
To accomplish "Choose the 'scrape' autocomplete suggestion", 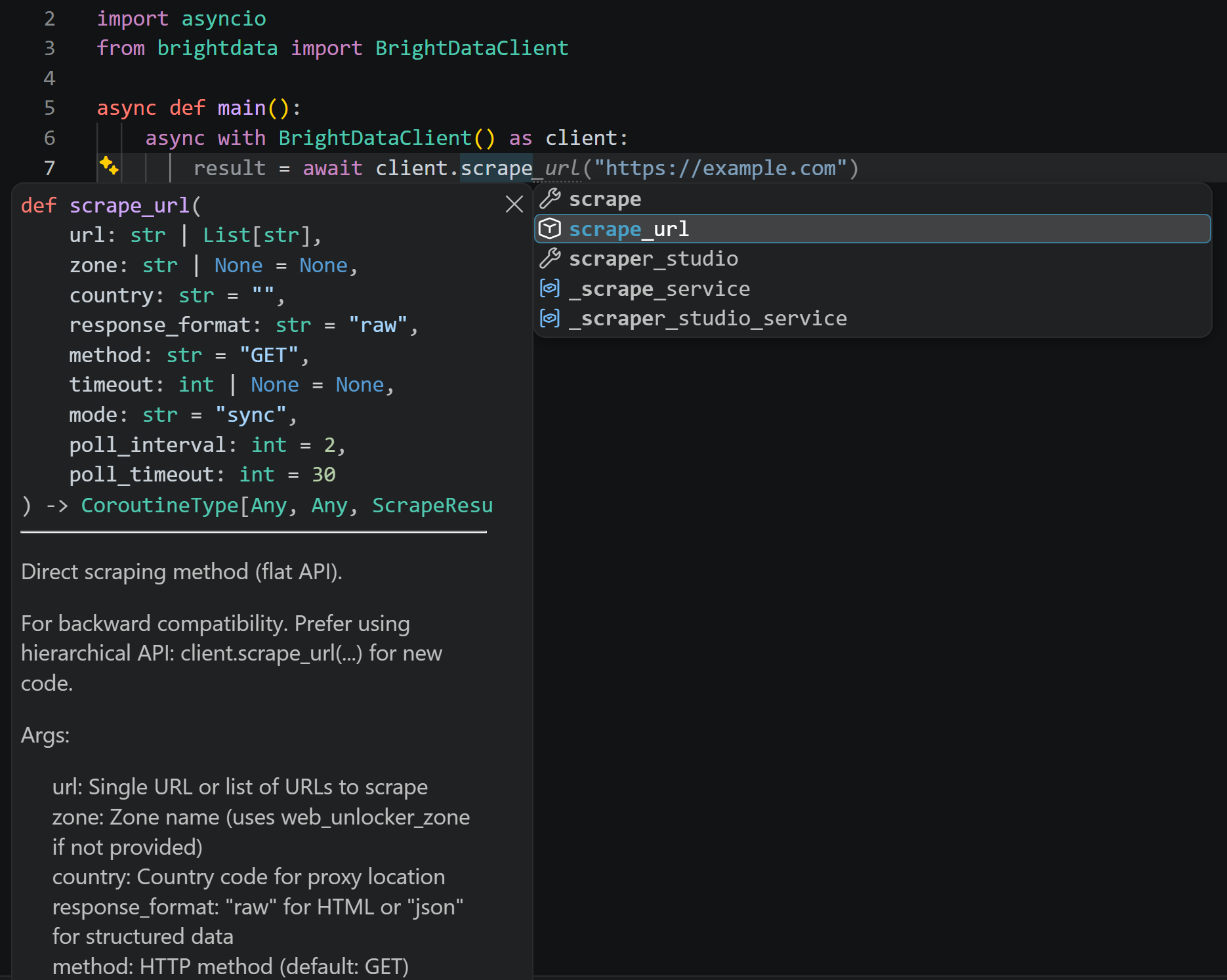I will point(873,199).
